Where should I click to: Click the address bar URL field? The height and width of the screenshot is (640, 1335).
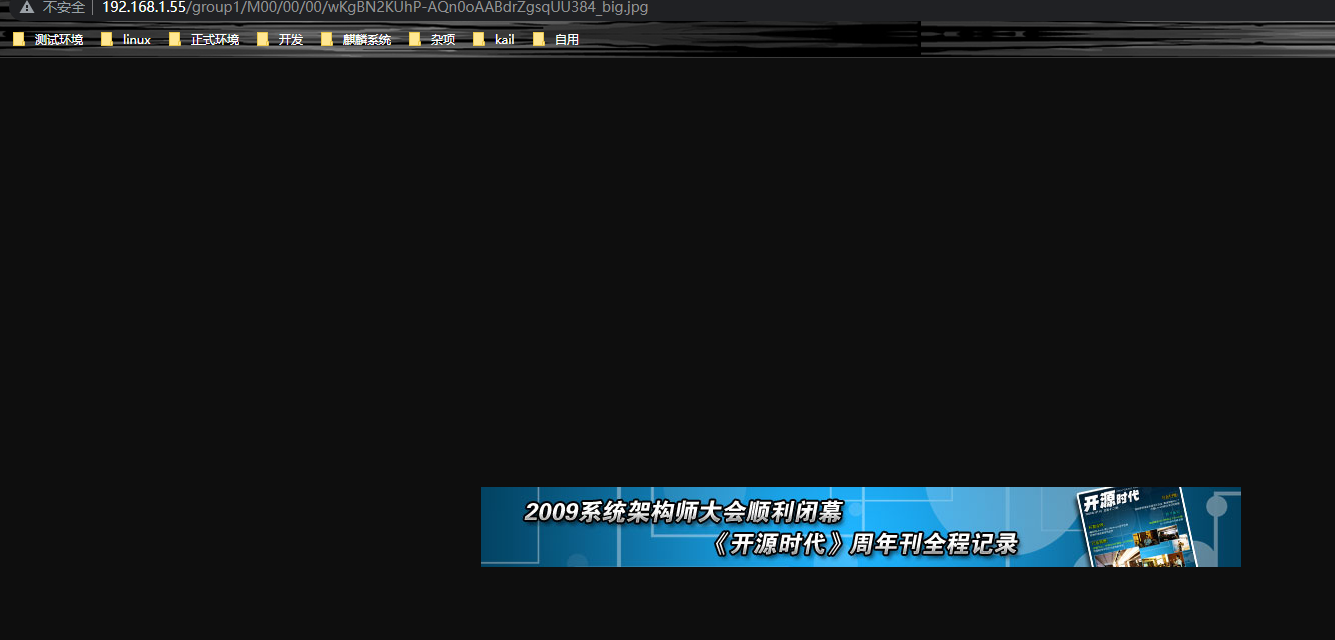pos(375,7)
